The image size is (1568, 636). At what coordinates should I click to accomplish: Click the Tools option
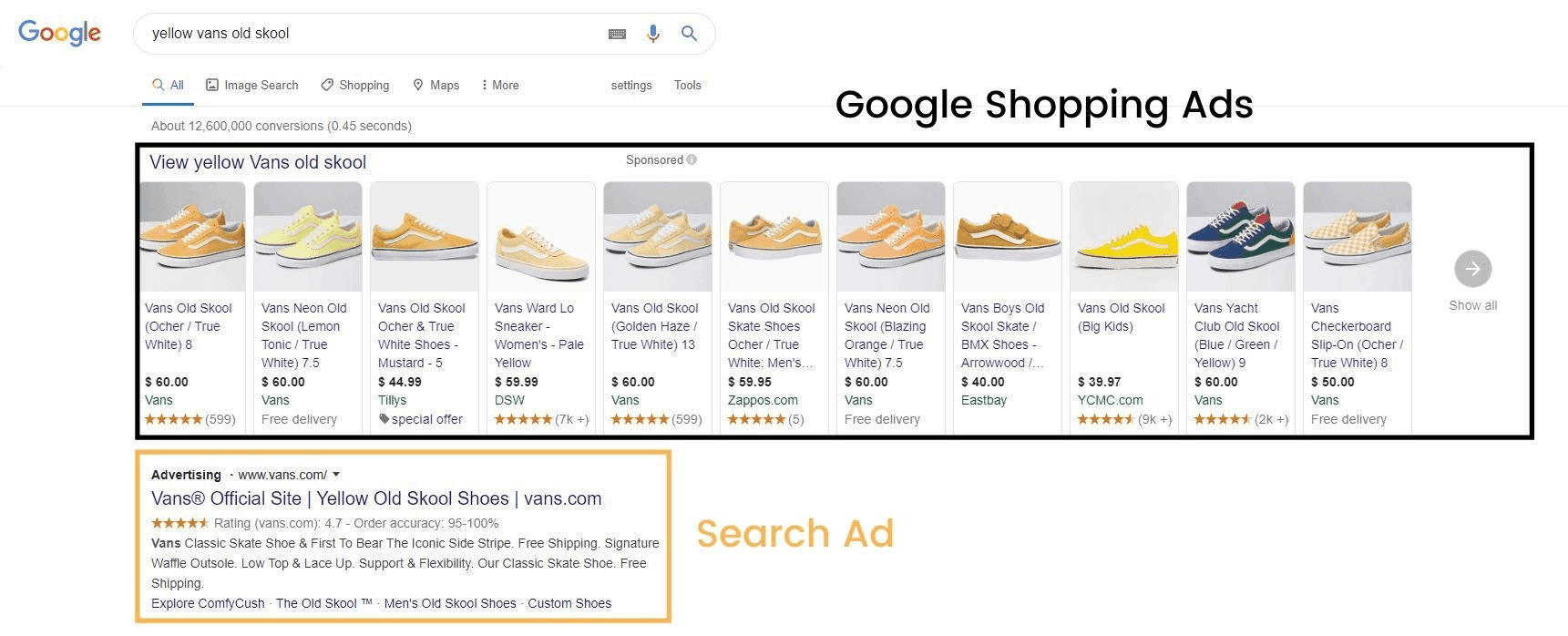(x=687, y=85)
